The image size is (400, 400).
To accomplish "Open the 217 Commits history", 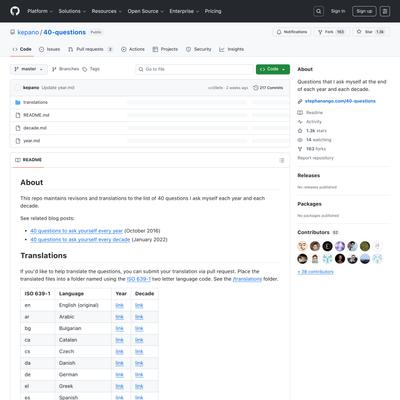I will click(268, 88).
